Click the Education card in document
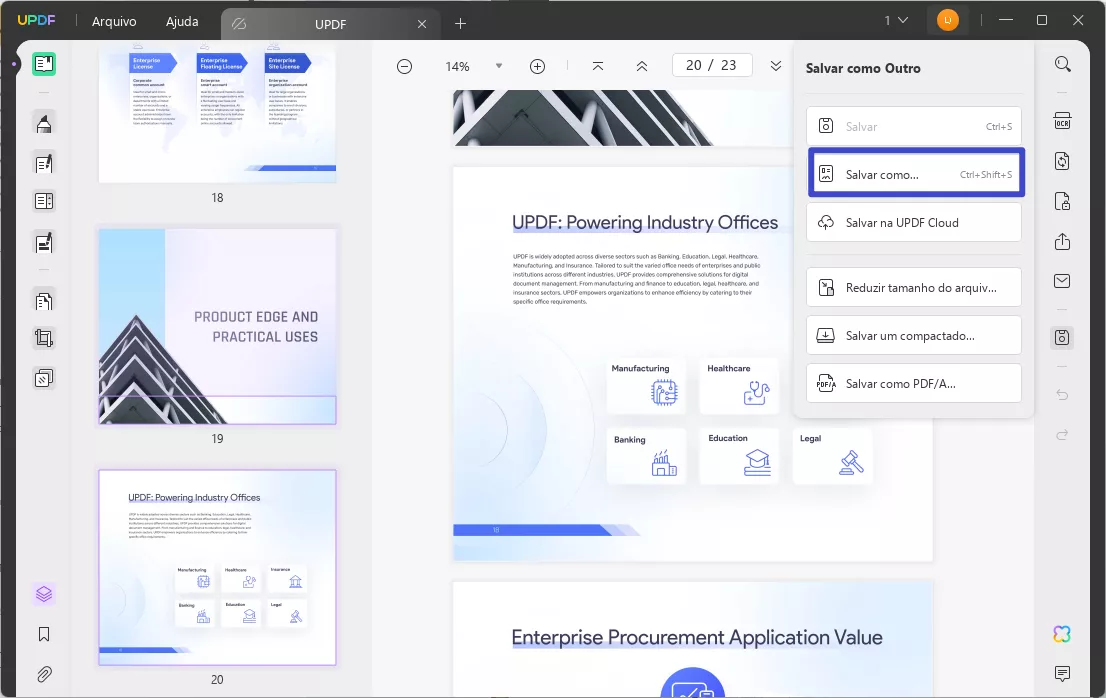Screen dimensions: 1106x698 [739, 455]
